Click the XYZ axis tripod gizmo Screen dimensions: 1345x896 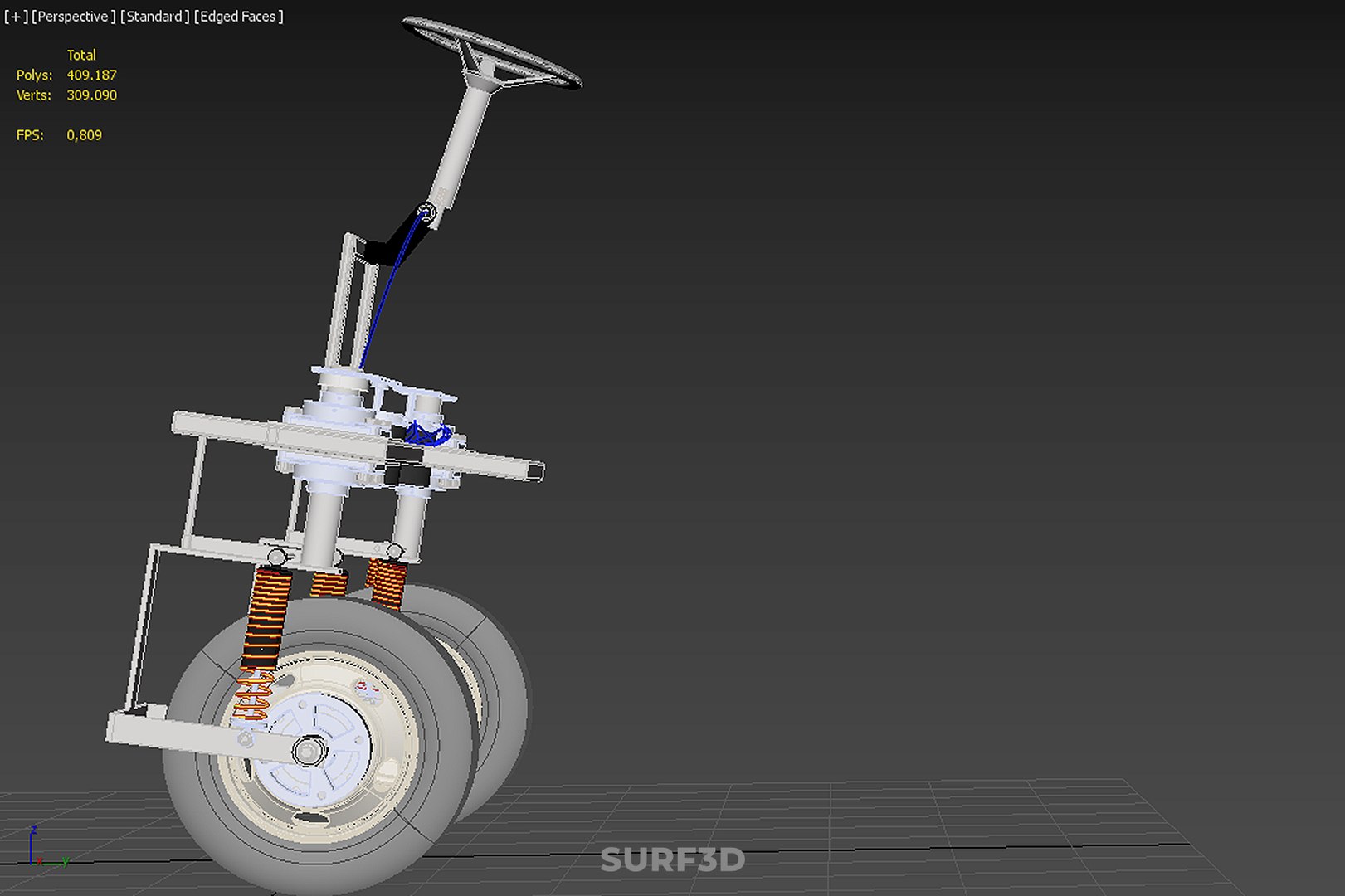pyautogui.click(x=48, y=848)
